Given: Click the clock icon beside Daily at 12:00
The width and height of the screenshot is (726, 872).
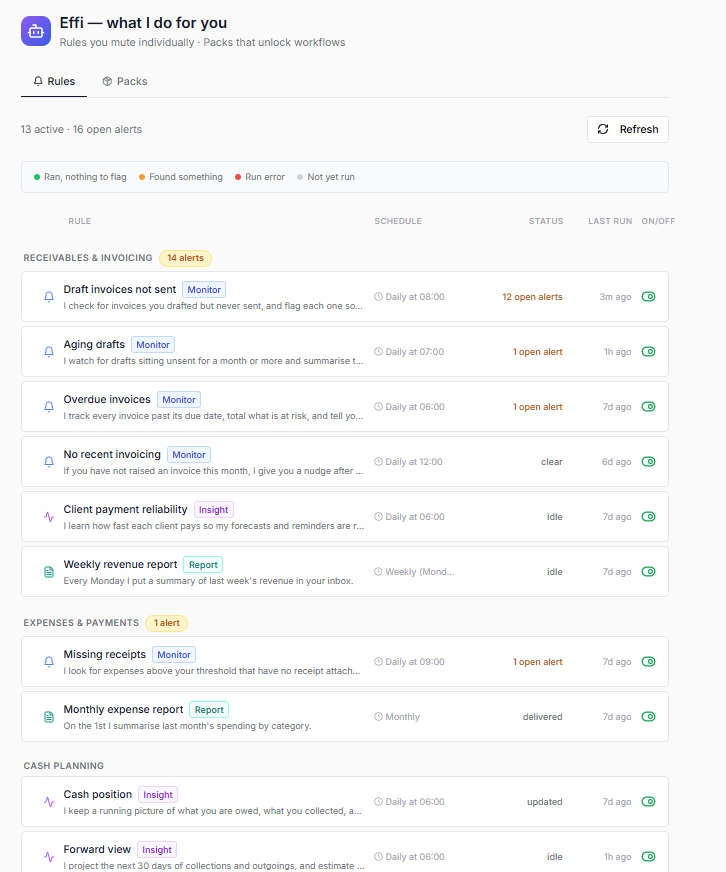Looking at the screenshot, I should pyautogui.click(x=378, y=462).
